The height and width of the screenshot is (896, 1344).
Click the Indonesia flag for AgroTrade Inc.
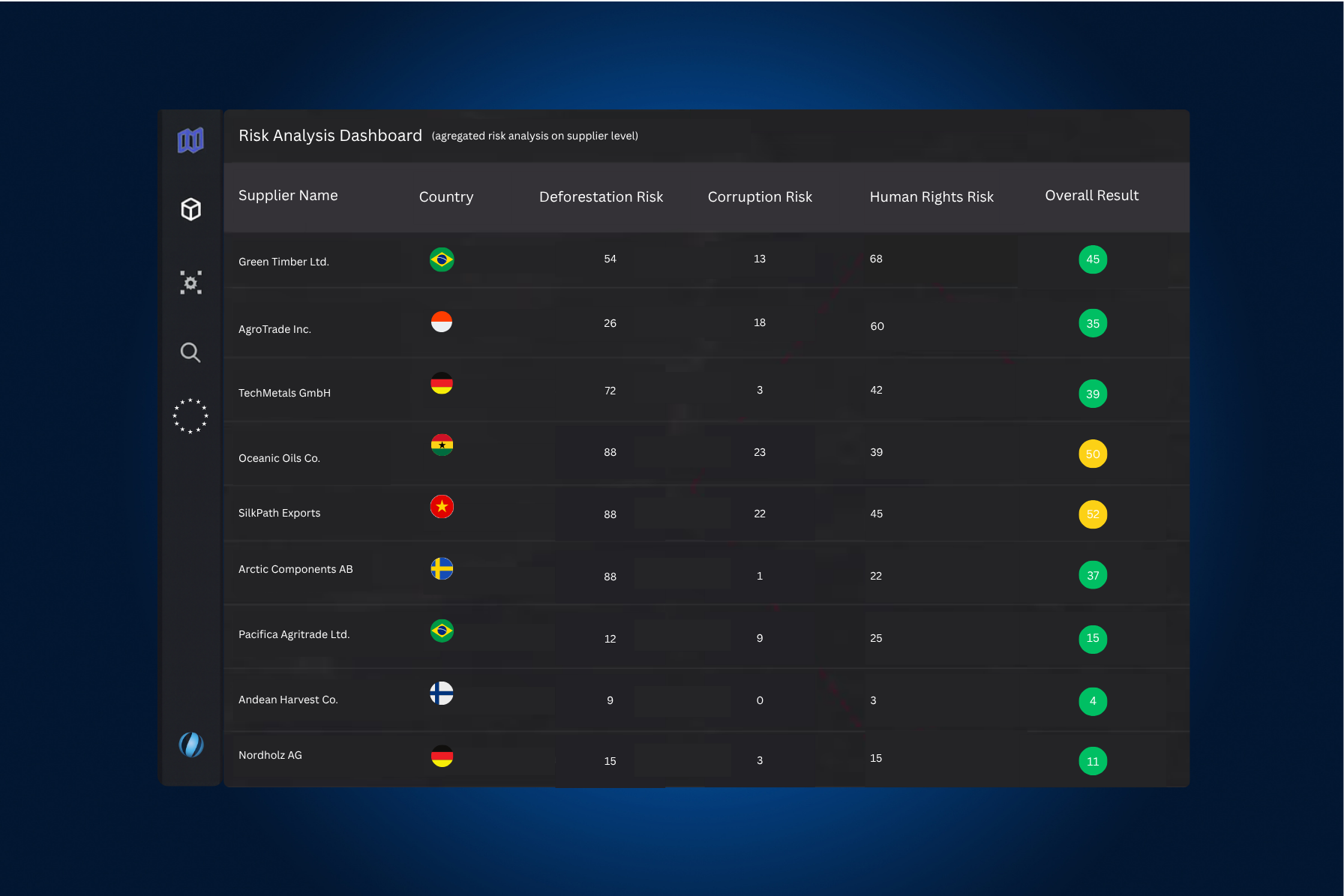pyautogui.click(x=442, y=322)
